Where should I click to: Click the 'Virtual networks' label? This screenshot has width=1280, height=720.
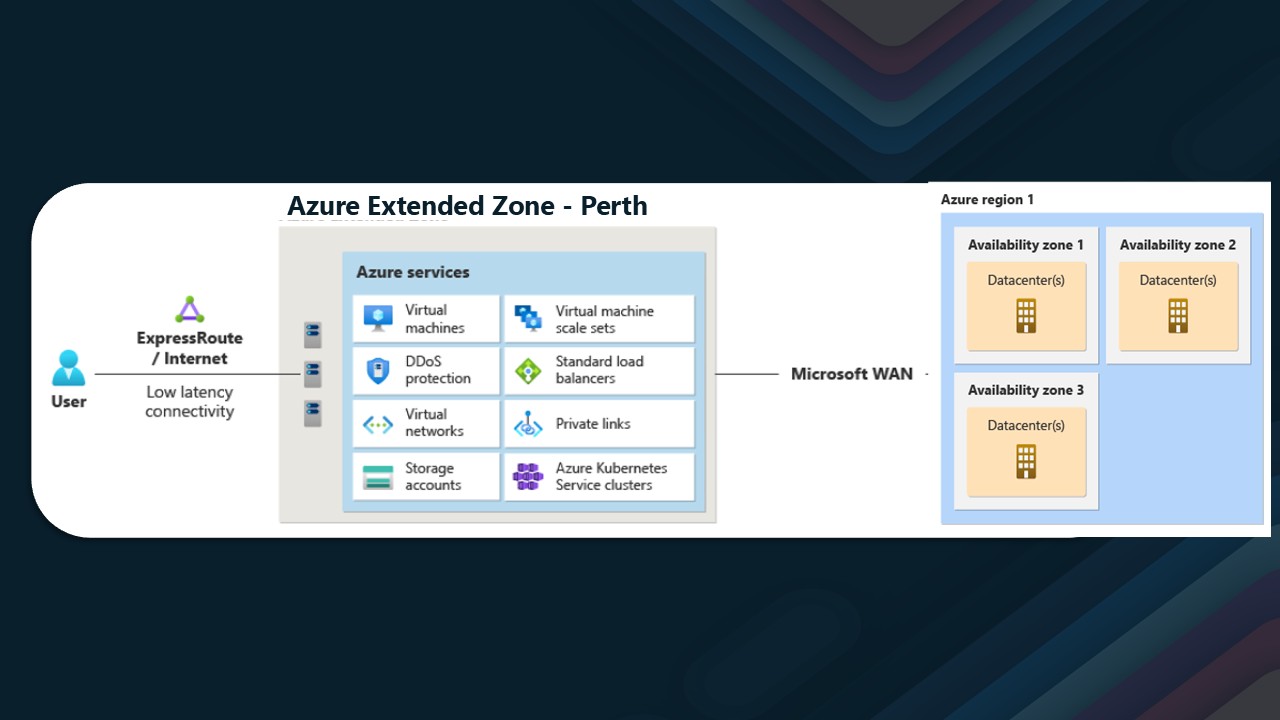(x=434, y=423)
